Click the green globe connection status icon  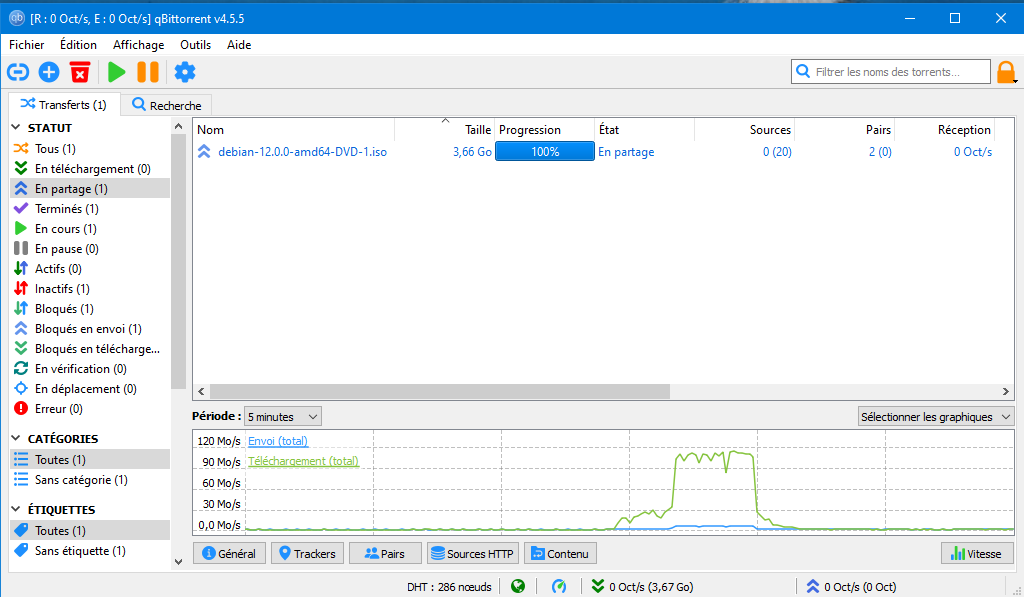click(518, 587)
